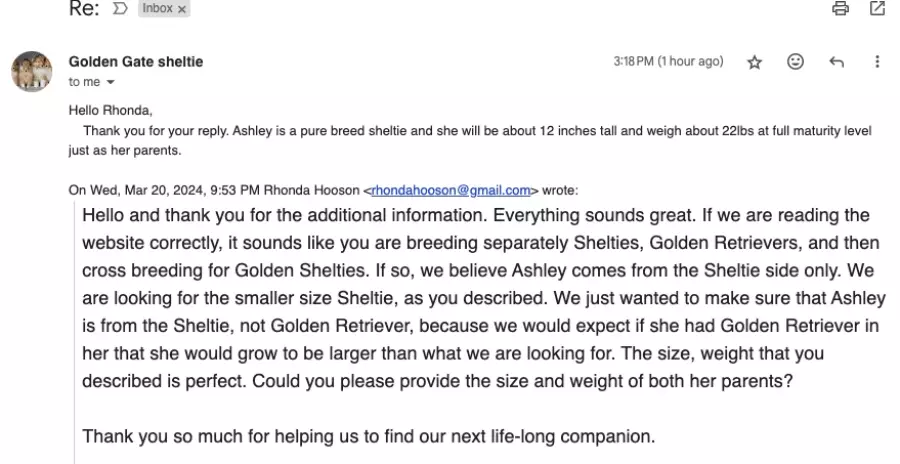Click the 'Hello Rhonda,' greeting line
Viewport: 900px width, 464px height.
point(110,110)
